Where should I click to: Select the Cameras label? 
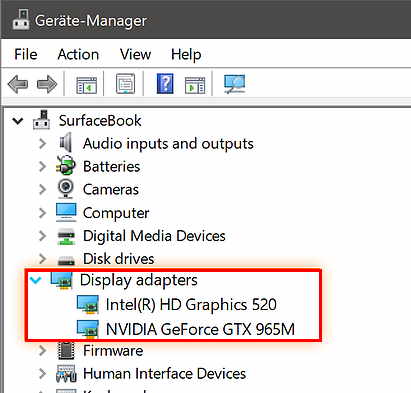point(111,190)
